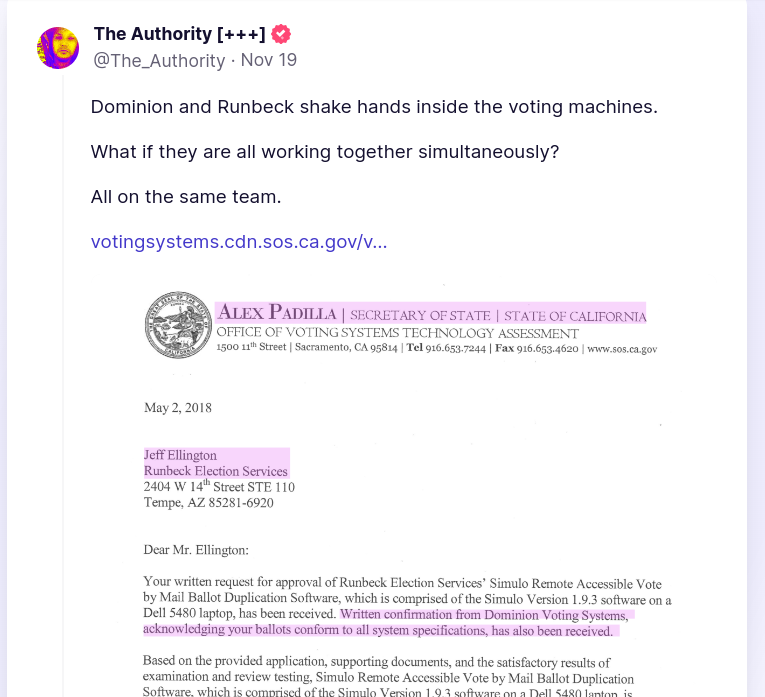The height and width of the screenshot is (697, 765).
Task: Click the Office of Voting Systems Technology Assessment heading
Action: 397,333
